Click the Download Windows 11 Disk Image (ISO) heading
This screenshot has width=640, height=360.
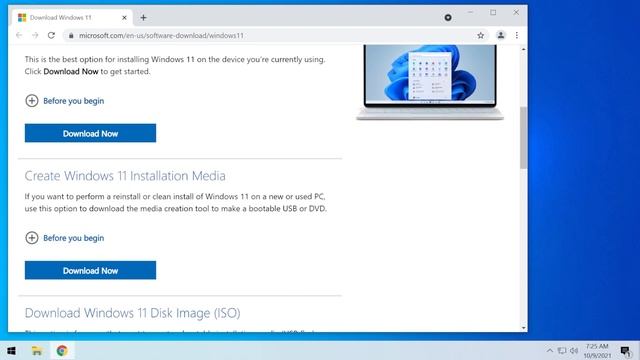[x=132, y=313]
